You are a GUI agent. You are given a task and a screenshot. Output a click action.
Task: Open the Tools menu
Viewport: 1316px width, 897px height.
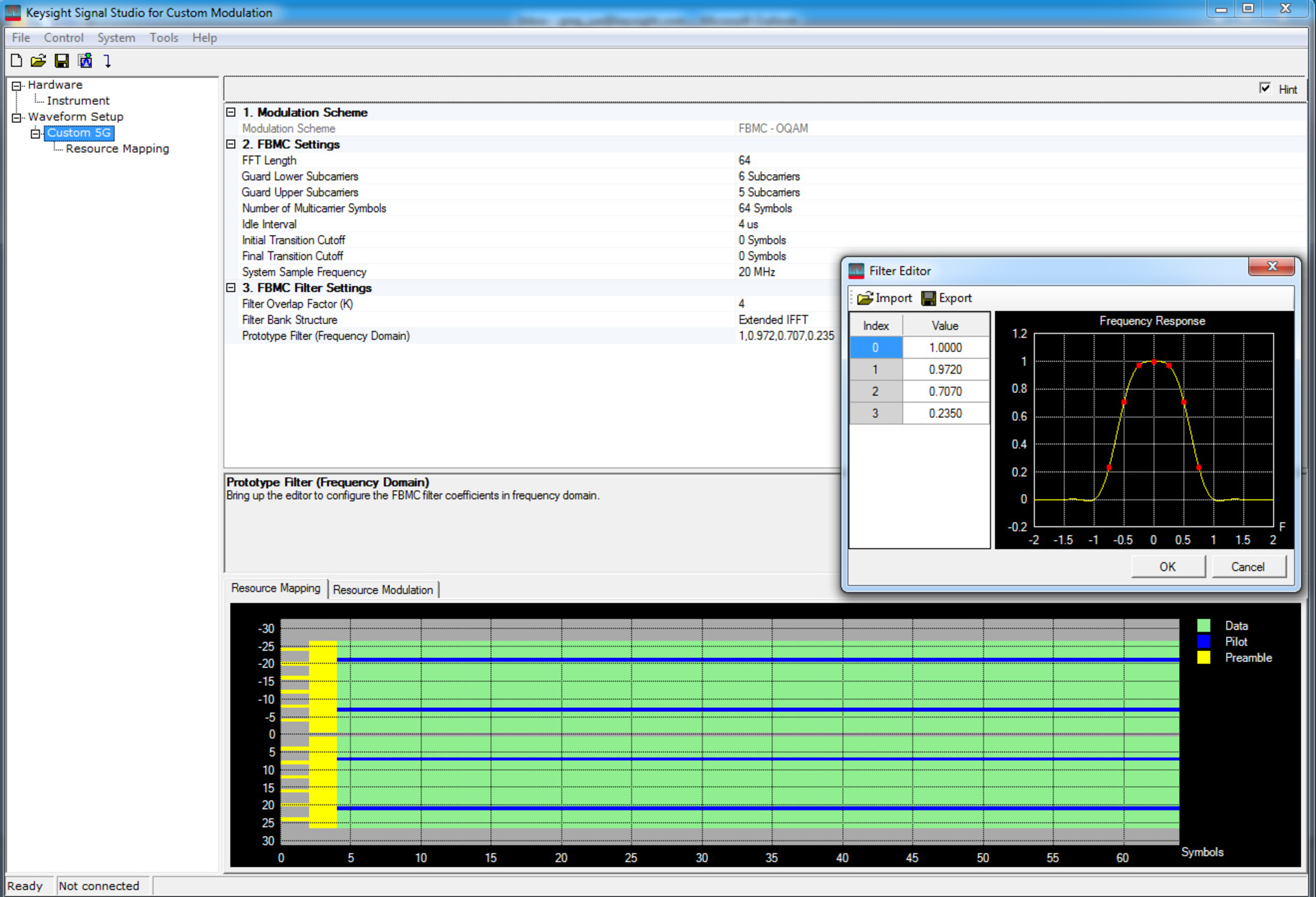click(x=163, y=38)
